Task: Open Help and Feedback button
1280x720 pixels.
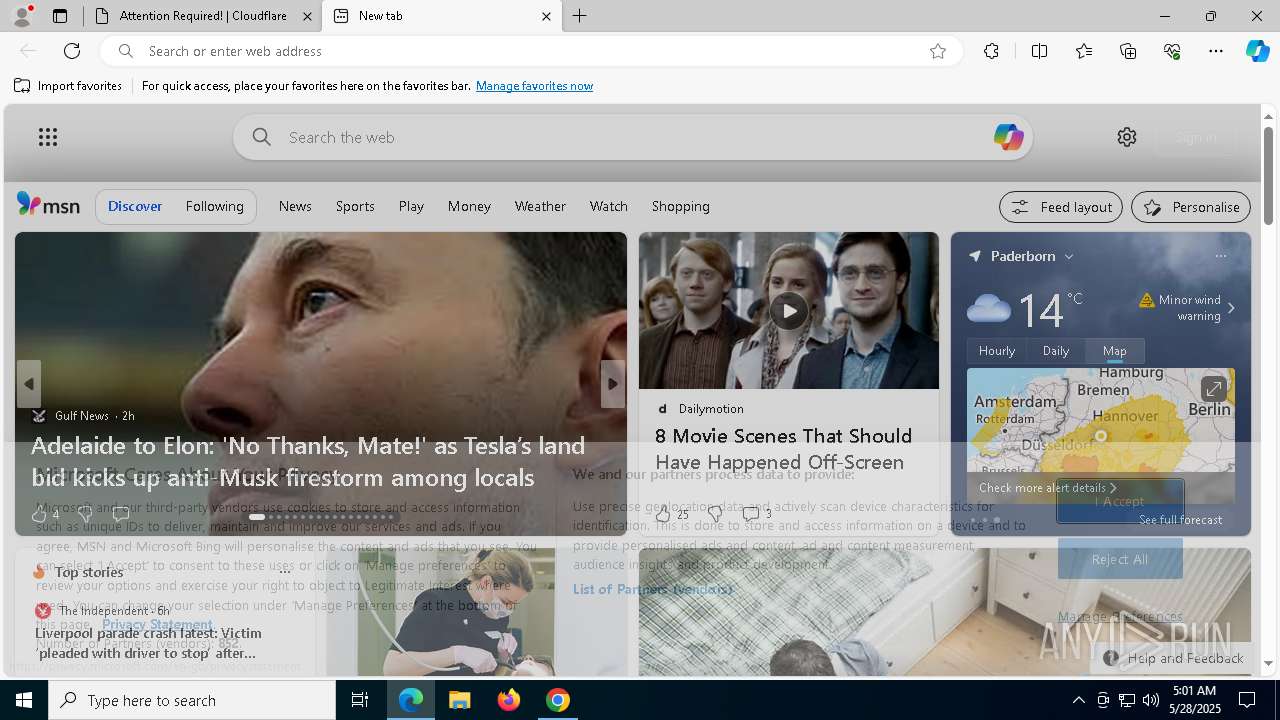Action: pos(1175,658)
